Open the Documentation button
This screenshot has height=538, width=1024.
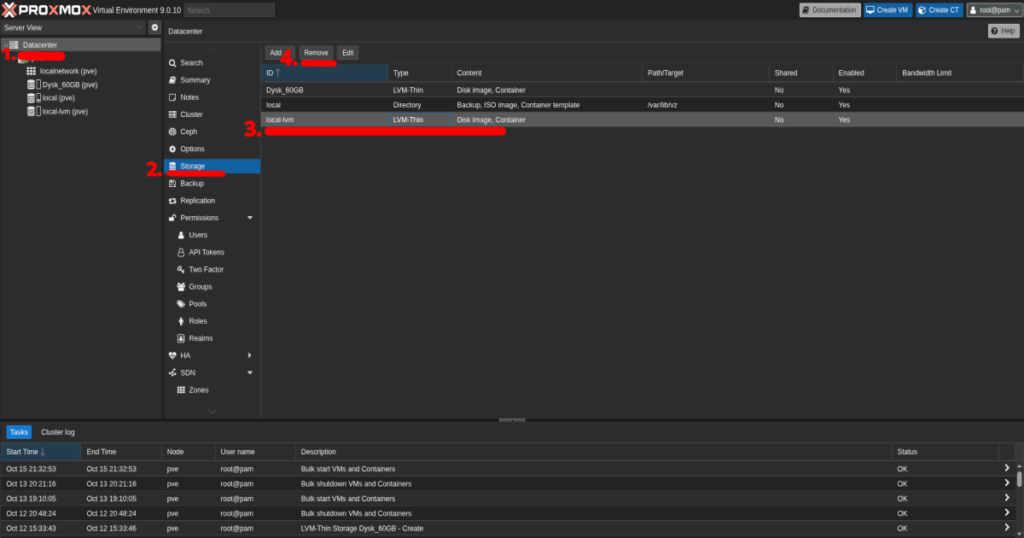point(830,10)
